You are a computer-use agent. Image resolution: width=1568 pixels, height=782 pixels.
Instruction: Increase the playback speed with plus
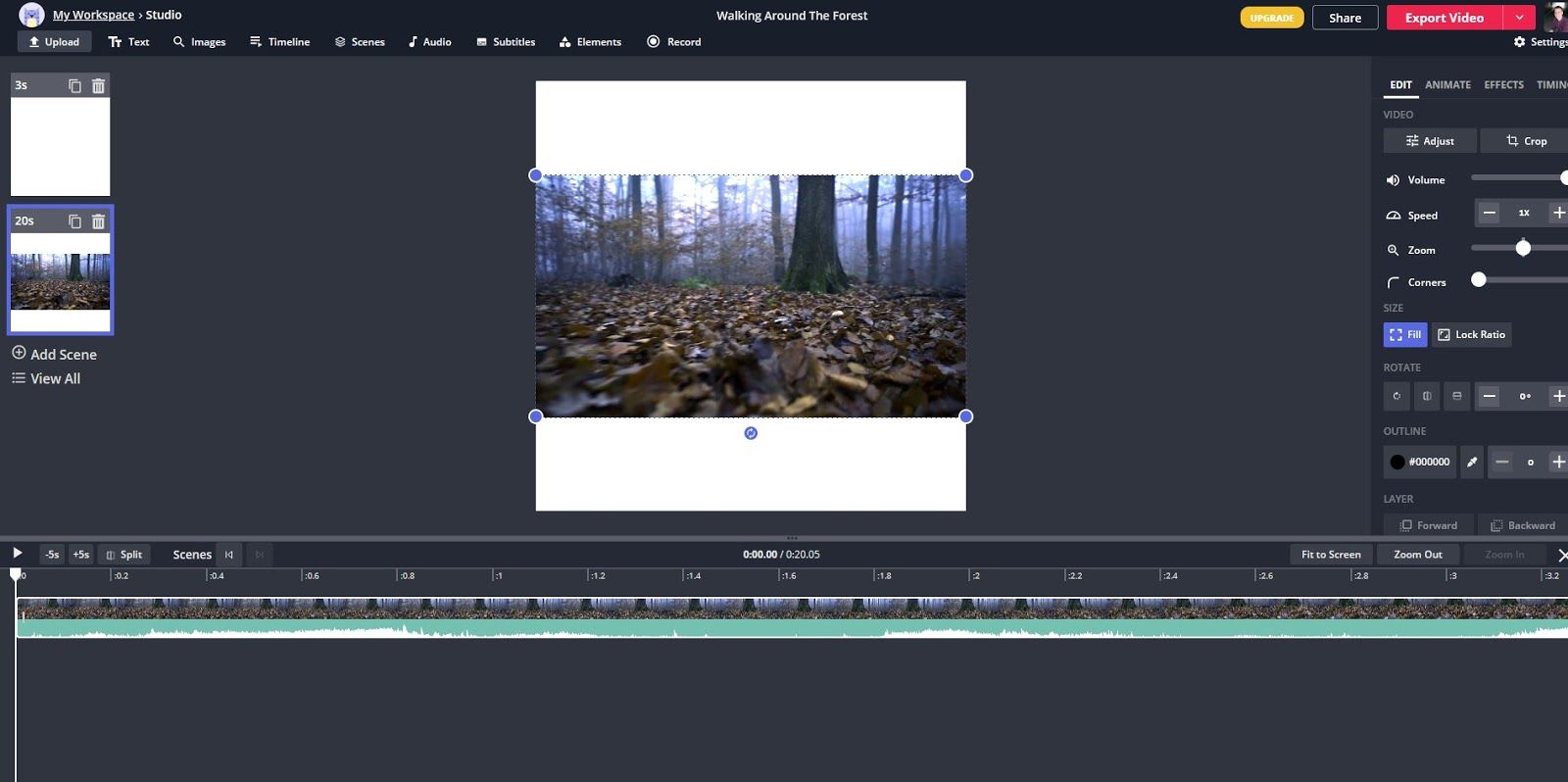(x=1557, y=213)
